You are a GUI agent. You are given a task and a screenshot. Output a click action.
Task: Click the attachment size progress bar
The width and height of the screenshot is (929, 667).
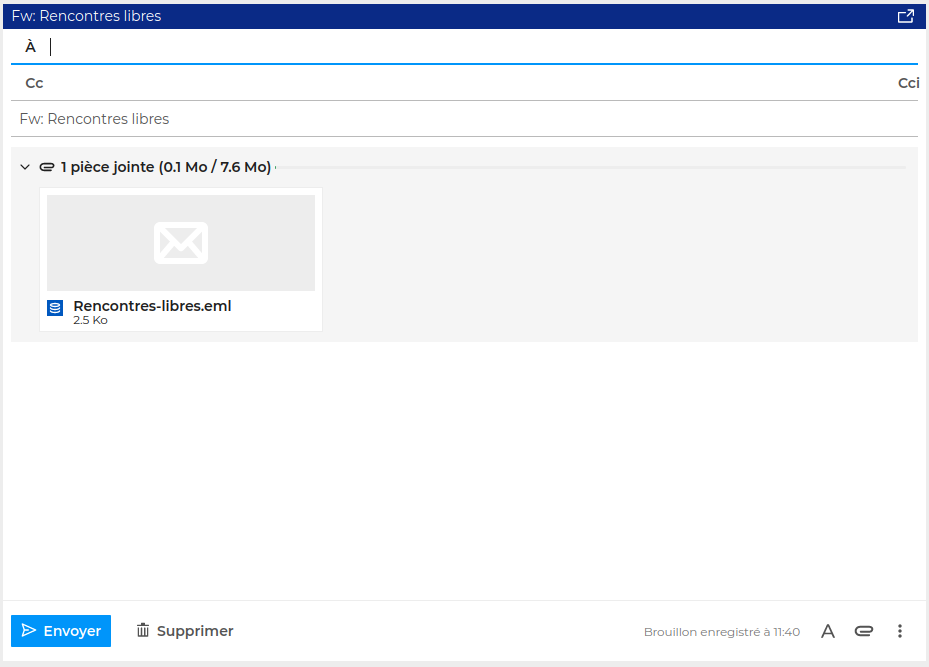coord(591,168)
